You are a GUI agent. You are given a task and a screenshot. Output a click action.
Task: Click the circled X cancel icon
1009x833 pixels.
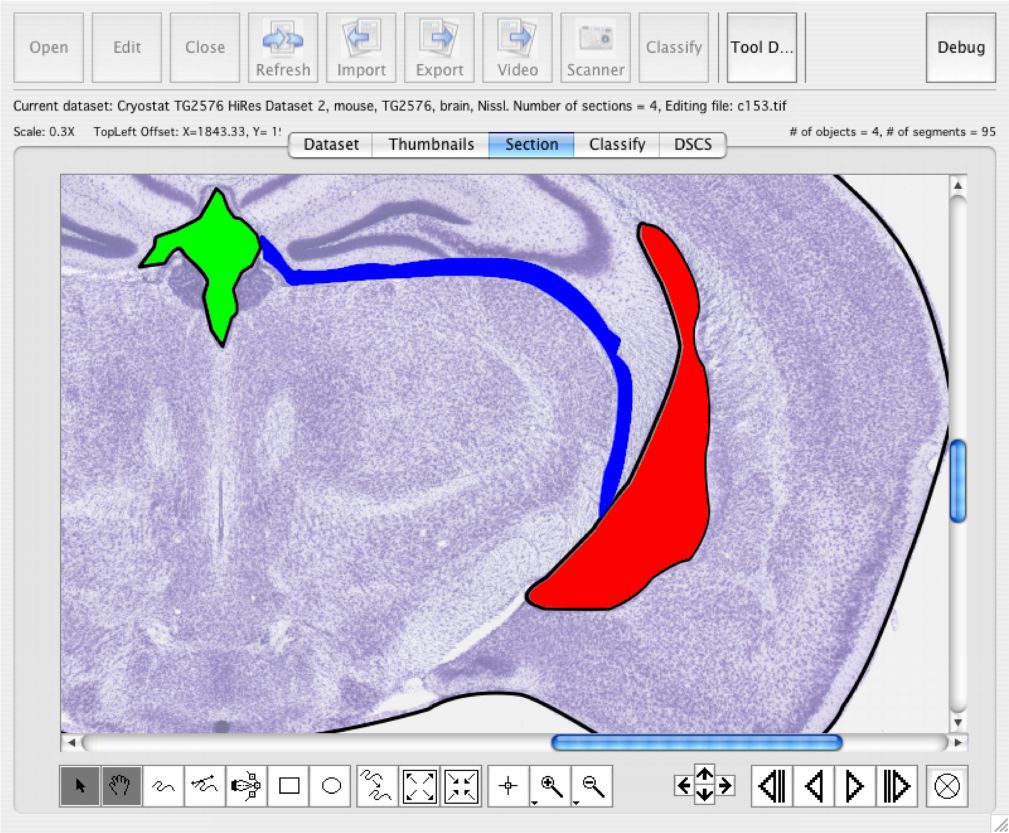[x=947, y=787]
